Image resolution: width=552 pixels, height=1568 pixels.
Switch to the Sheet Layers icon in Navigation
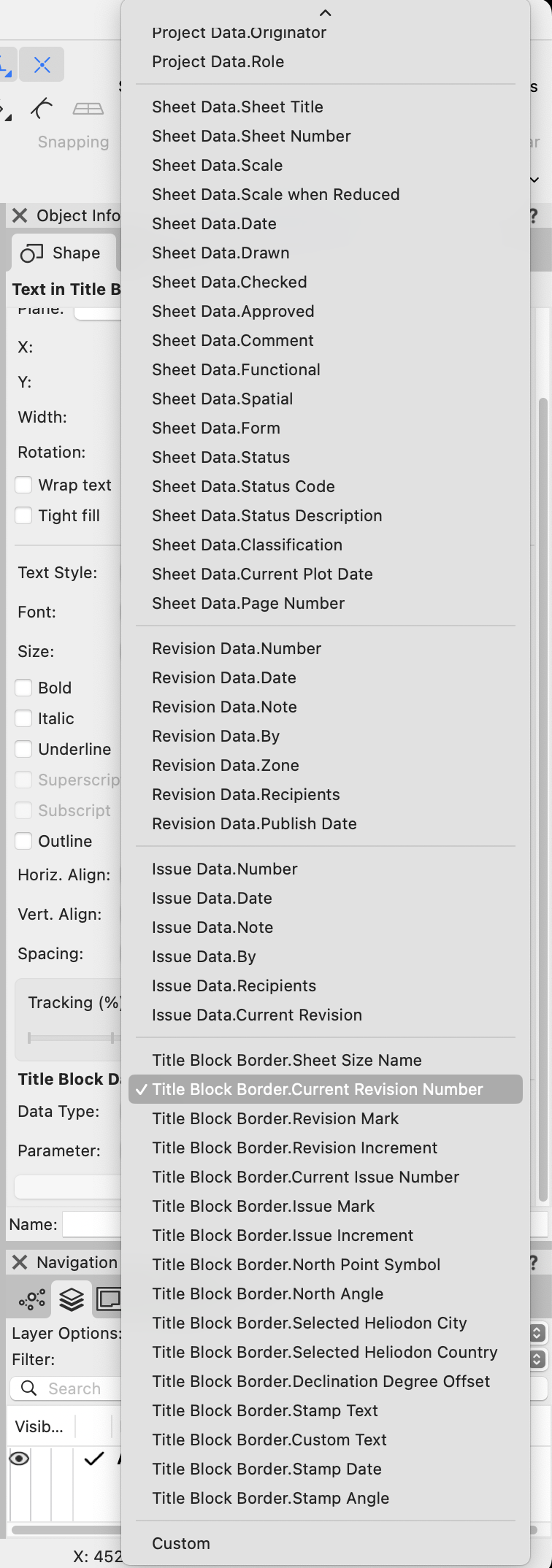click(108, 1298)
